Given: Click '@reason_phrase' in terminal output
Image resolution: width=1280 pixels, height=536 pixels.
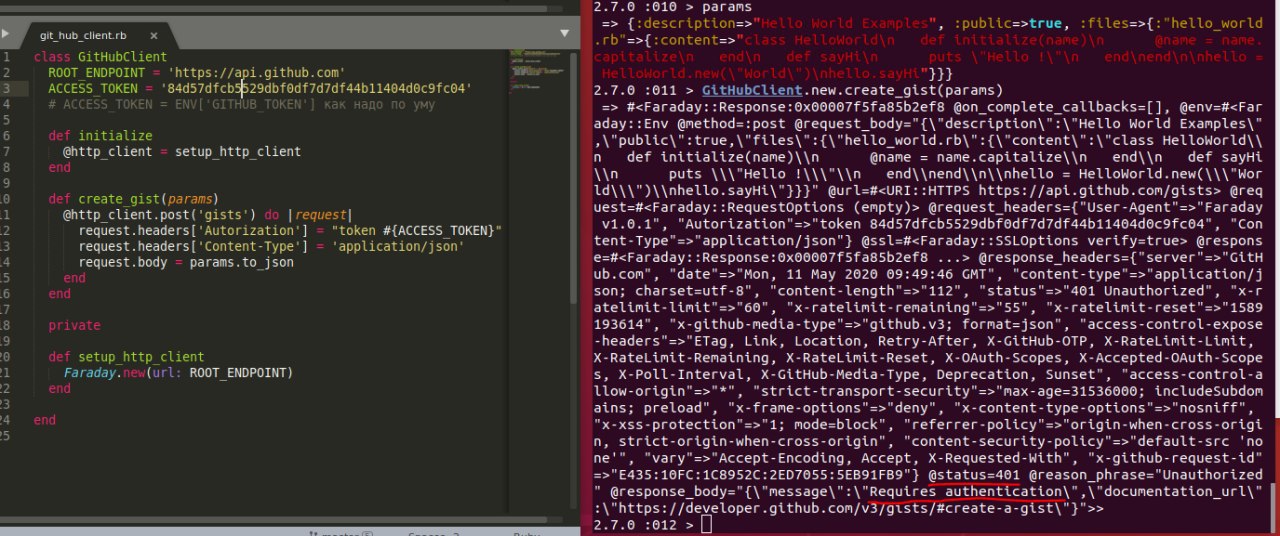Looking at the screenshot, I should pos(1087,475).
